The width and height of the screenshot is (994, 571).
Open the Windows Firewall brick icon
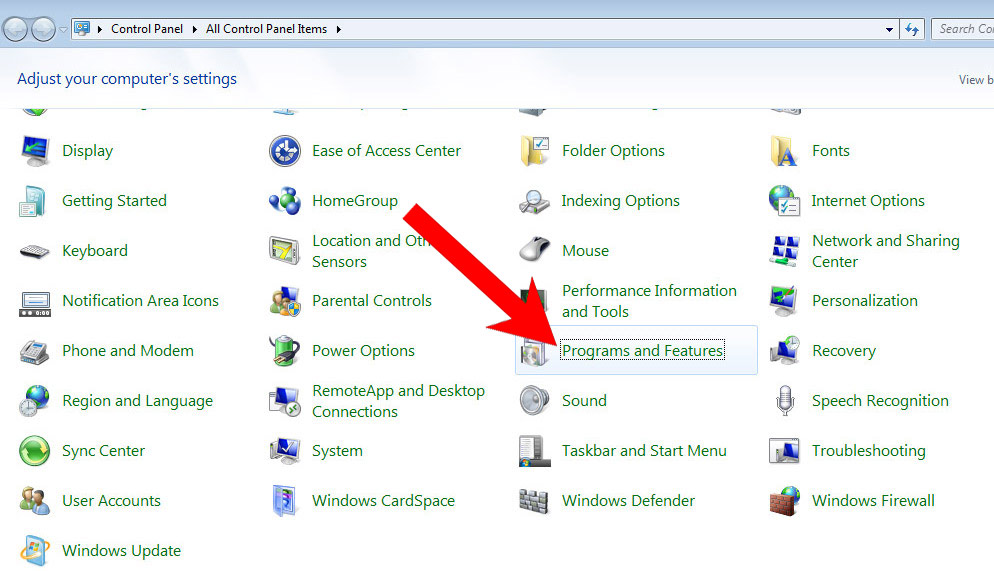784,501
